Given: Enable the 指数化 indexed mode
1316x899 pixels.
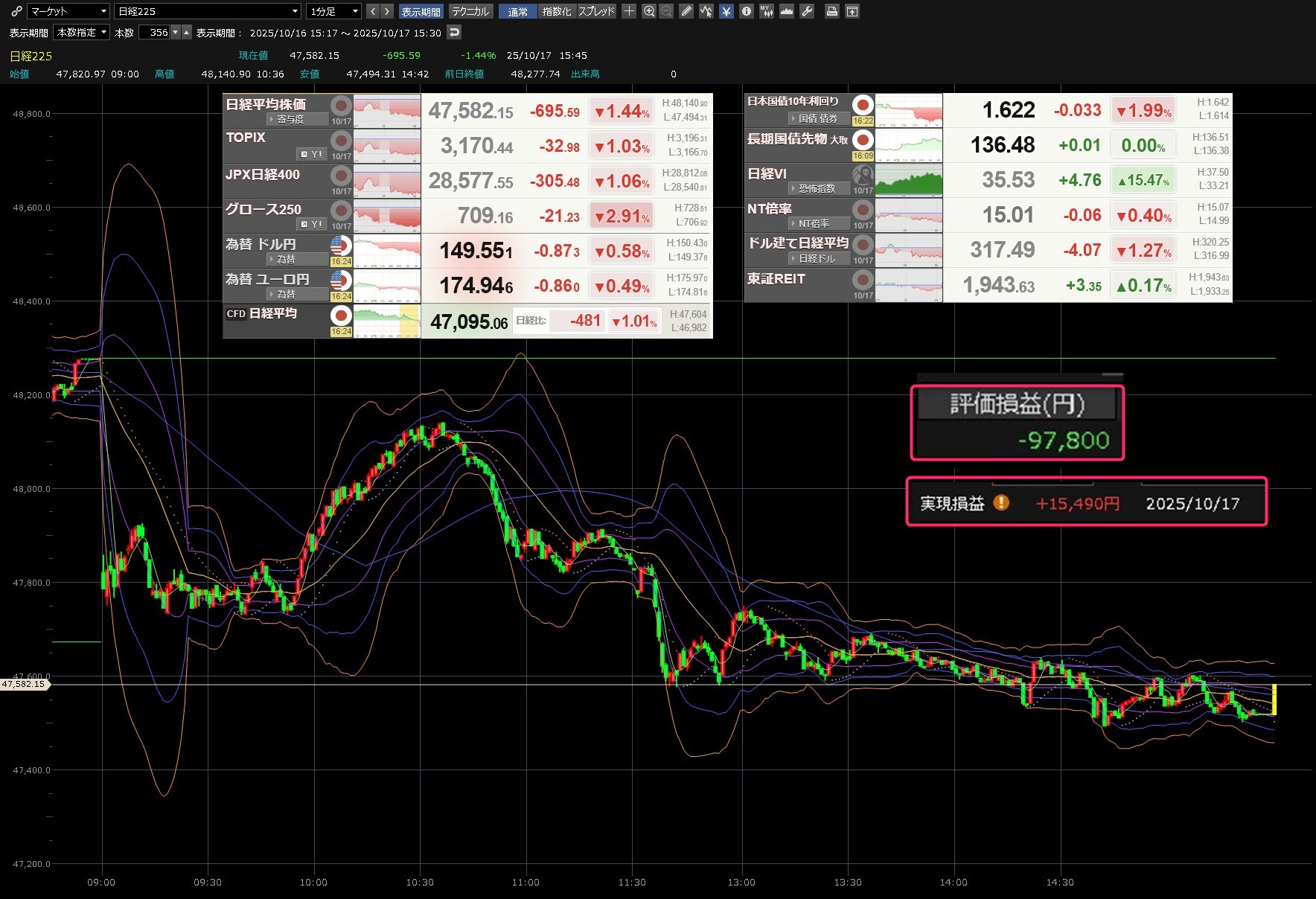Looking at the screenshot, I should [556, 11].
